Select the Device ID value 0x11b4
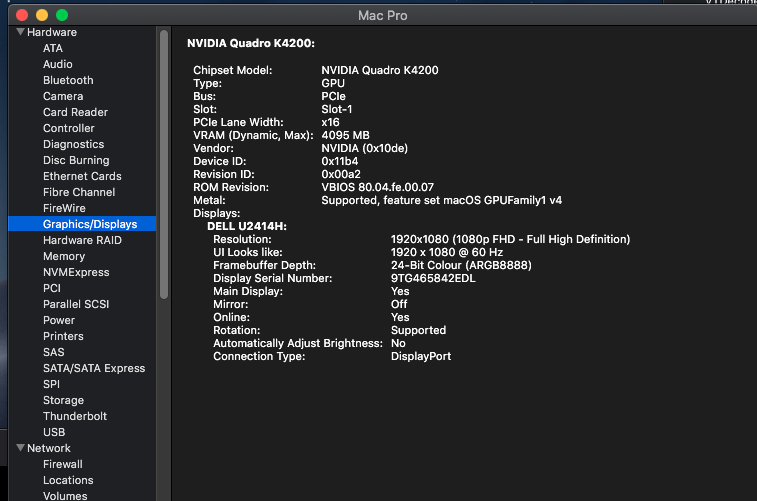The image size is (757, 501). pyautogui.click(x=339, y=161)
